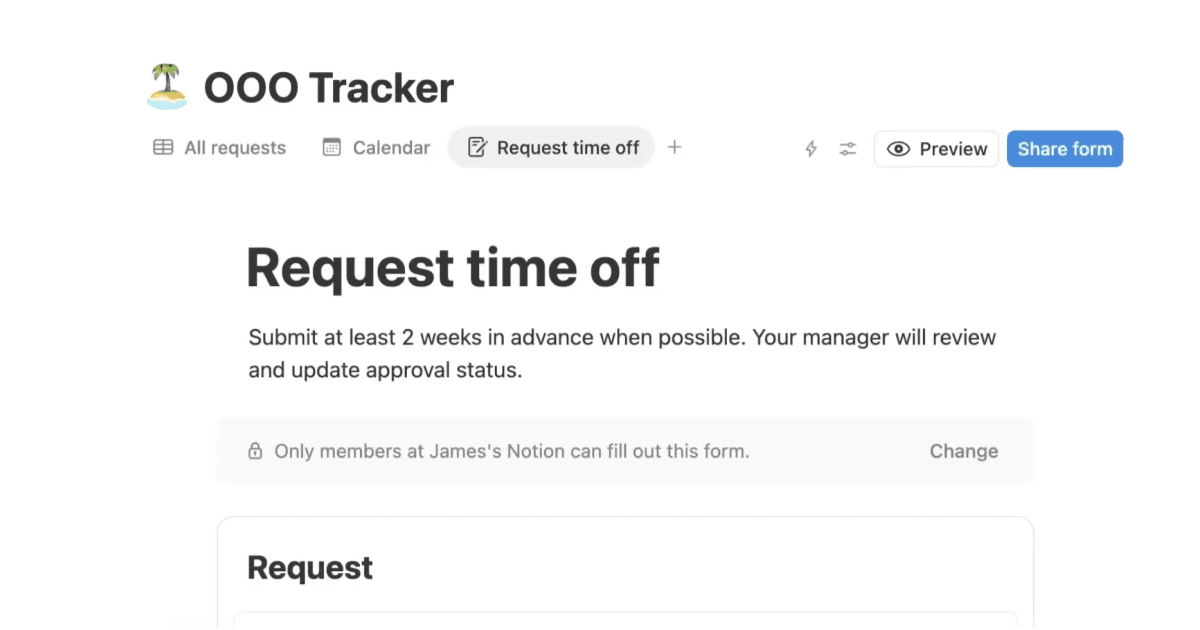Click the palm tree page emoji
1200x630 pixels.
click(x=166, y=85)
